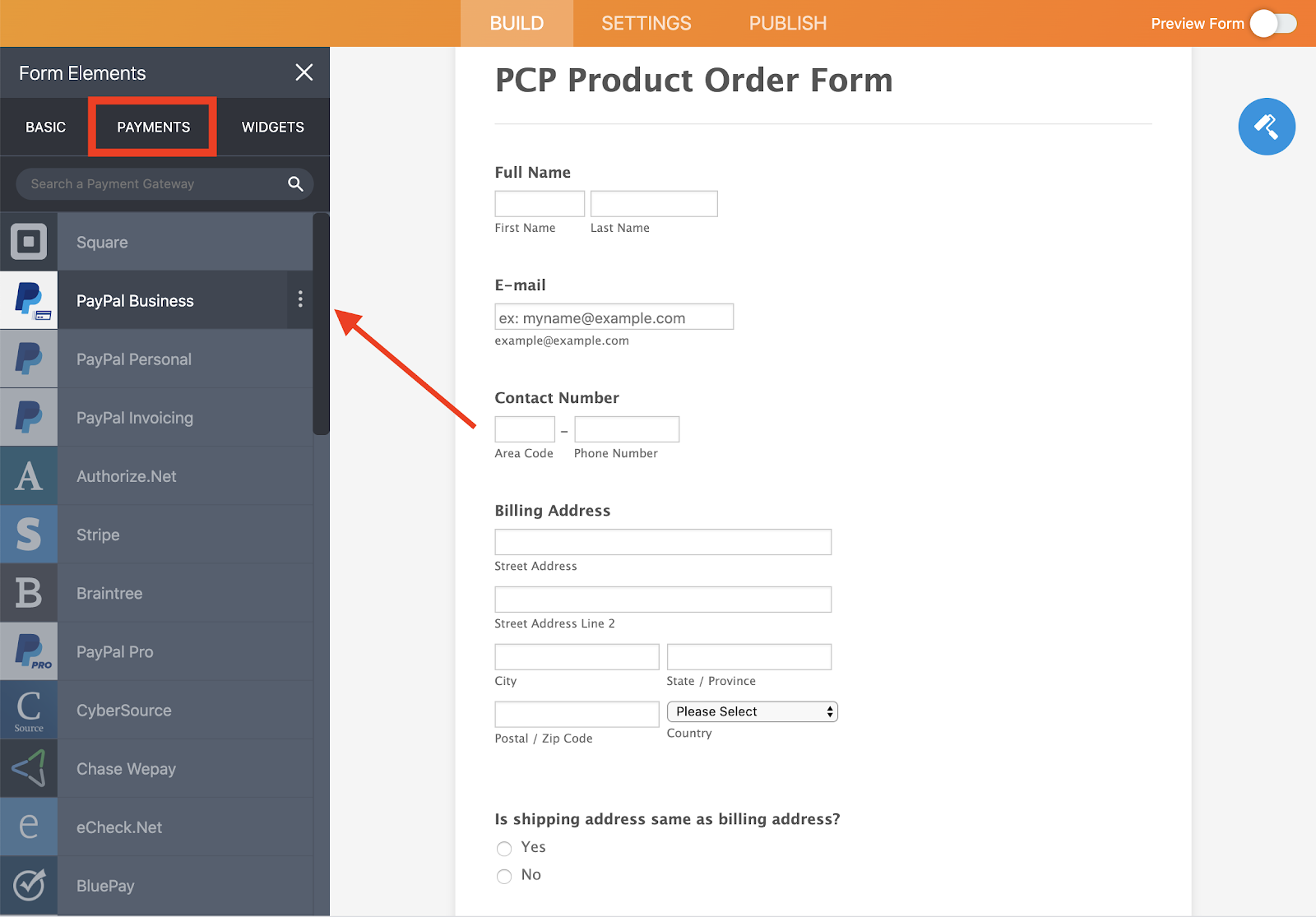This screenshot has width=1316, height=917.
Task: Select the CyberSource icon
Action: click(29, 710)
